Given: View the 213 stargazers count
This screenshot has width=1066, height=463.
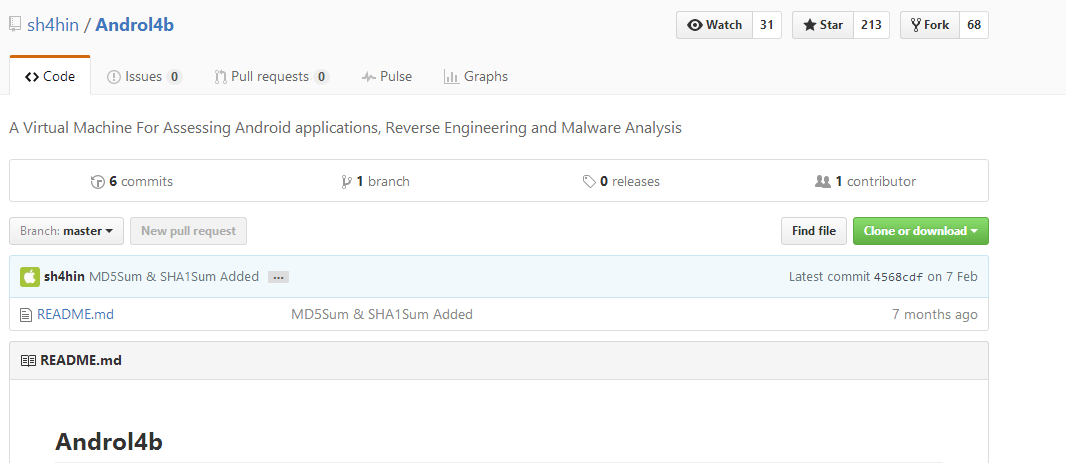Looking at the screenshot, I should (871, 25).
